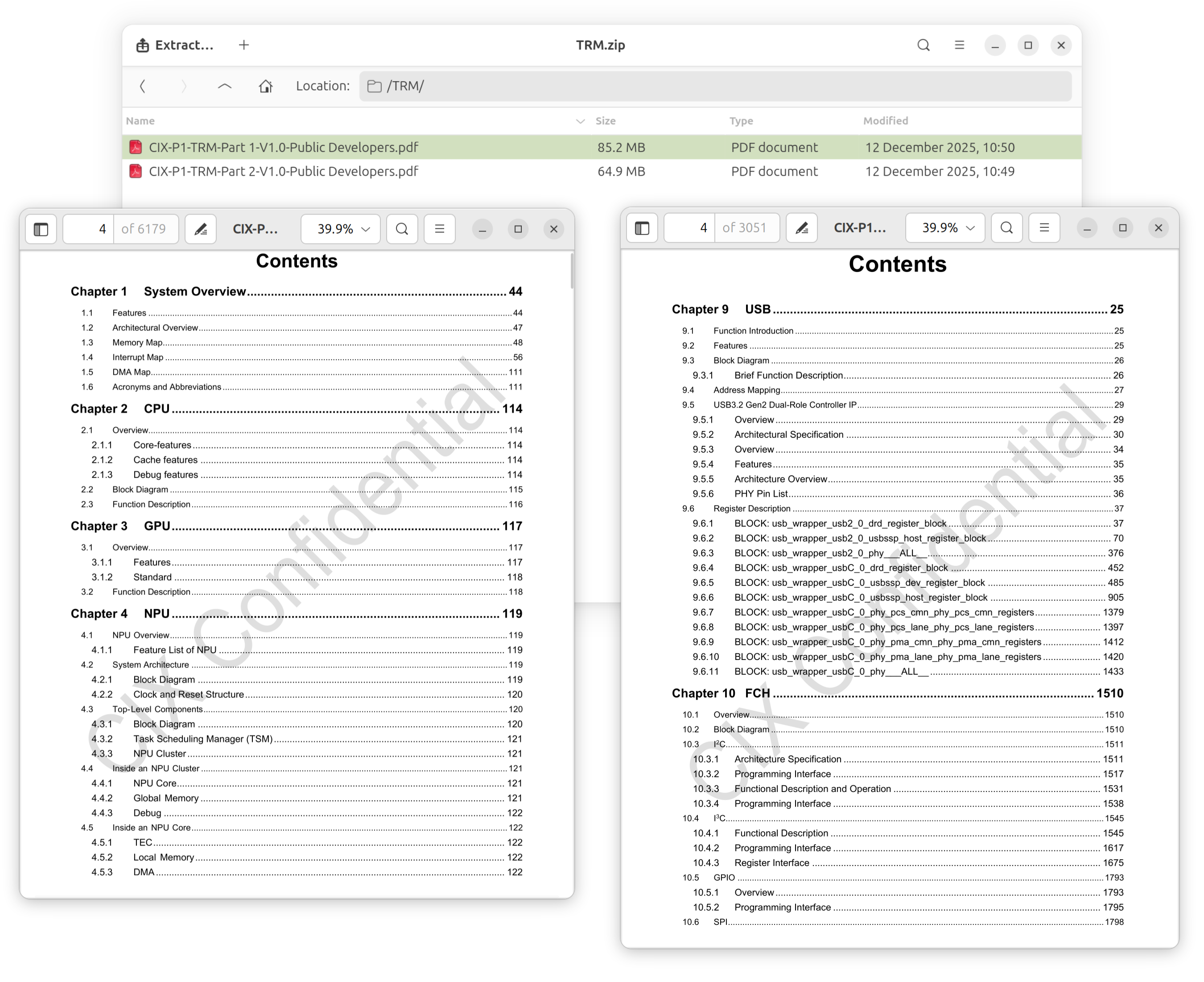This screenshot has width=1204, height=982.
Task: Click archive manager search icon
Action: pos(923,45)
